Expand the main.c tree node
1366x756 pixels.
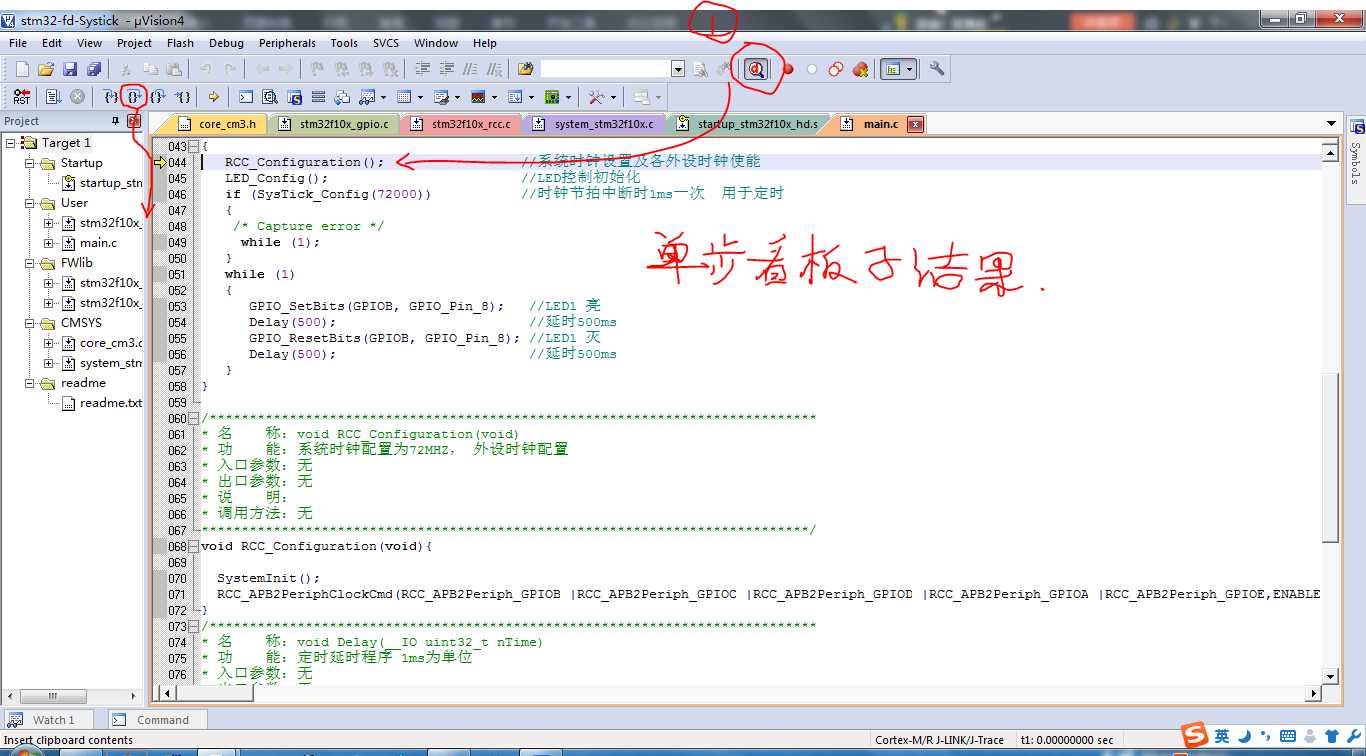49,243
